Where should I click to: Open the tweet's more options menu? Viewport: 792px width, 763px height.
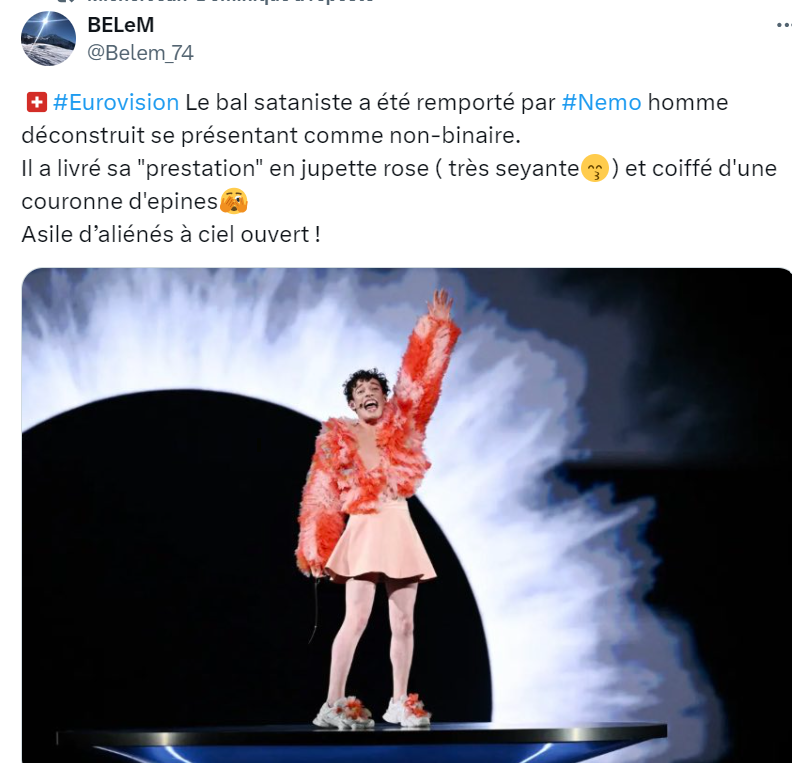784,25
